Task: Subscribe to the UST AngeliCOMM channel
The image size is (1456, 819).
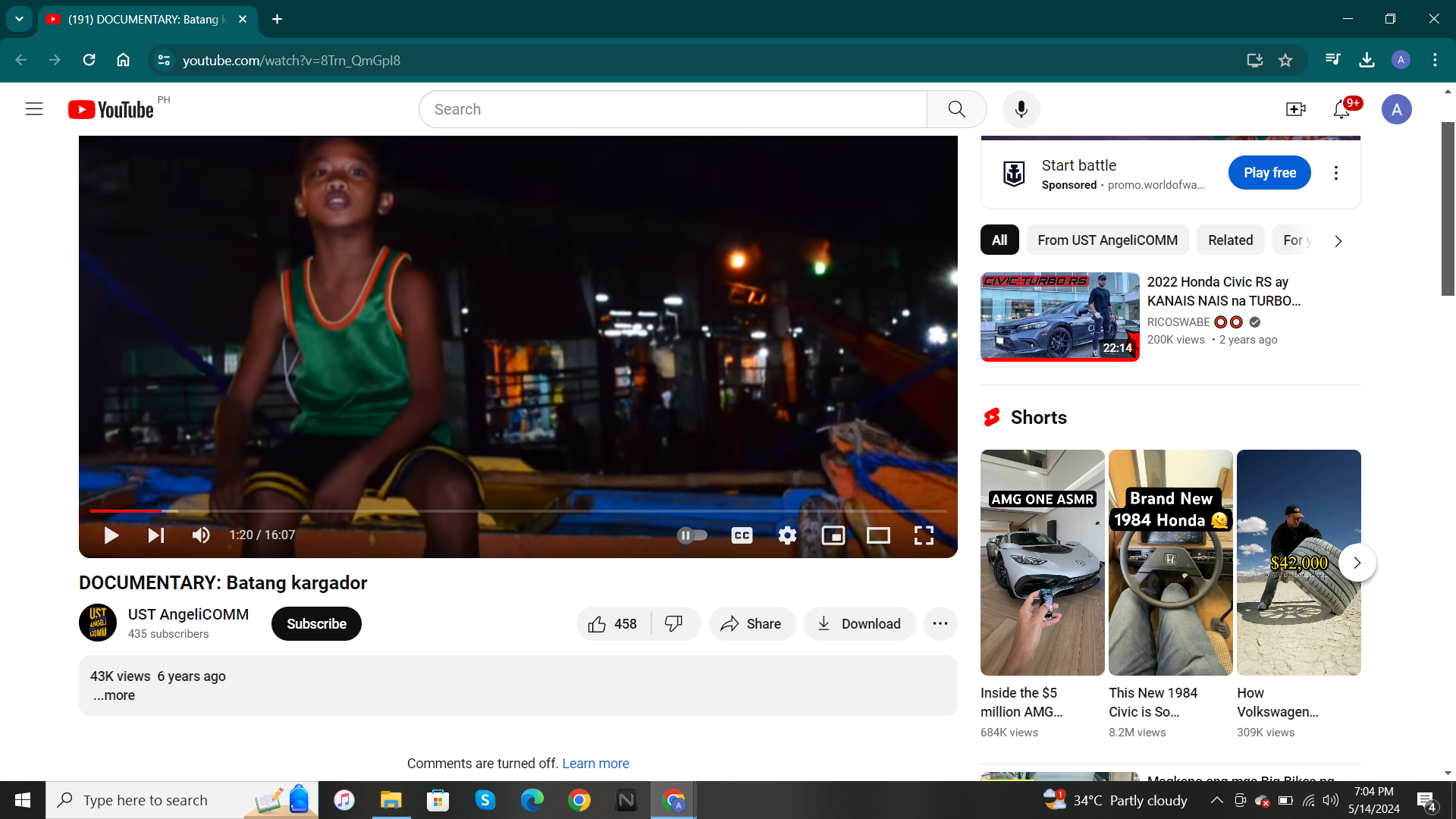Action: point(316,623)
